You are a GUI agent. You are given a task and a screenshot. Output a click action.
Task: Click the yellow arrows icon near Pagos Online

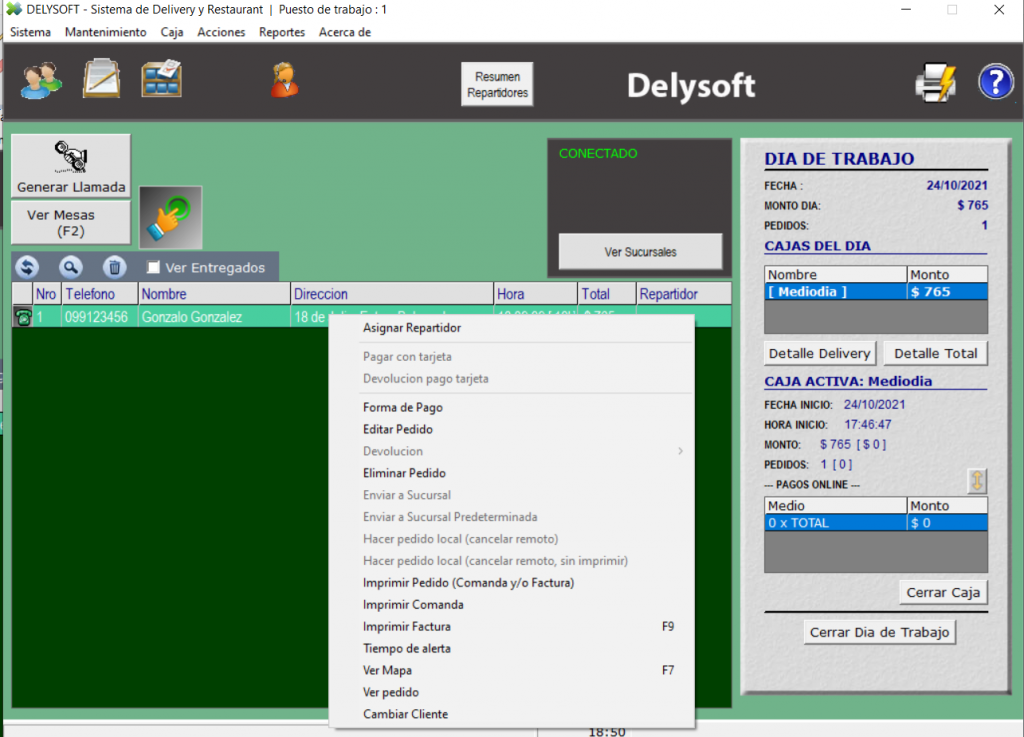coord(977,482)
